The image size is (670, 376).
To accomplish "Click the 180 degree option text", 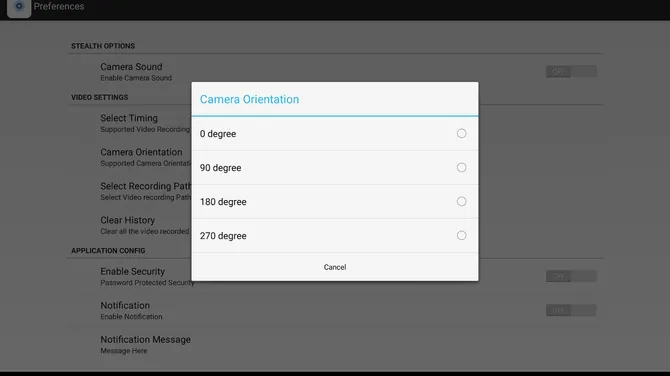I will (223, 202).
